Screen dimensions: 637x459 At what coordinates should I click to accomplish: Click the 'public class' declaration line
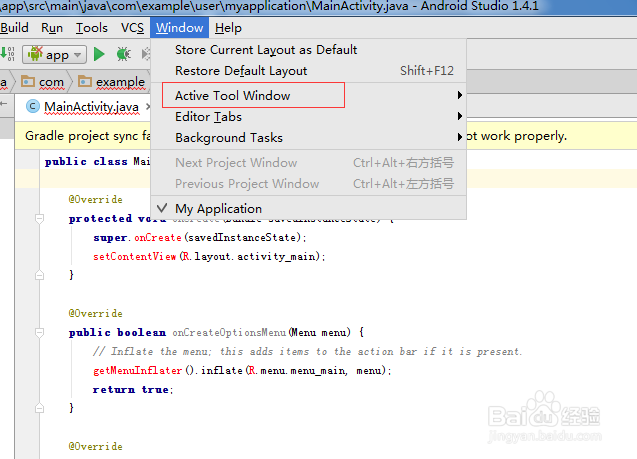point(98,162)
